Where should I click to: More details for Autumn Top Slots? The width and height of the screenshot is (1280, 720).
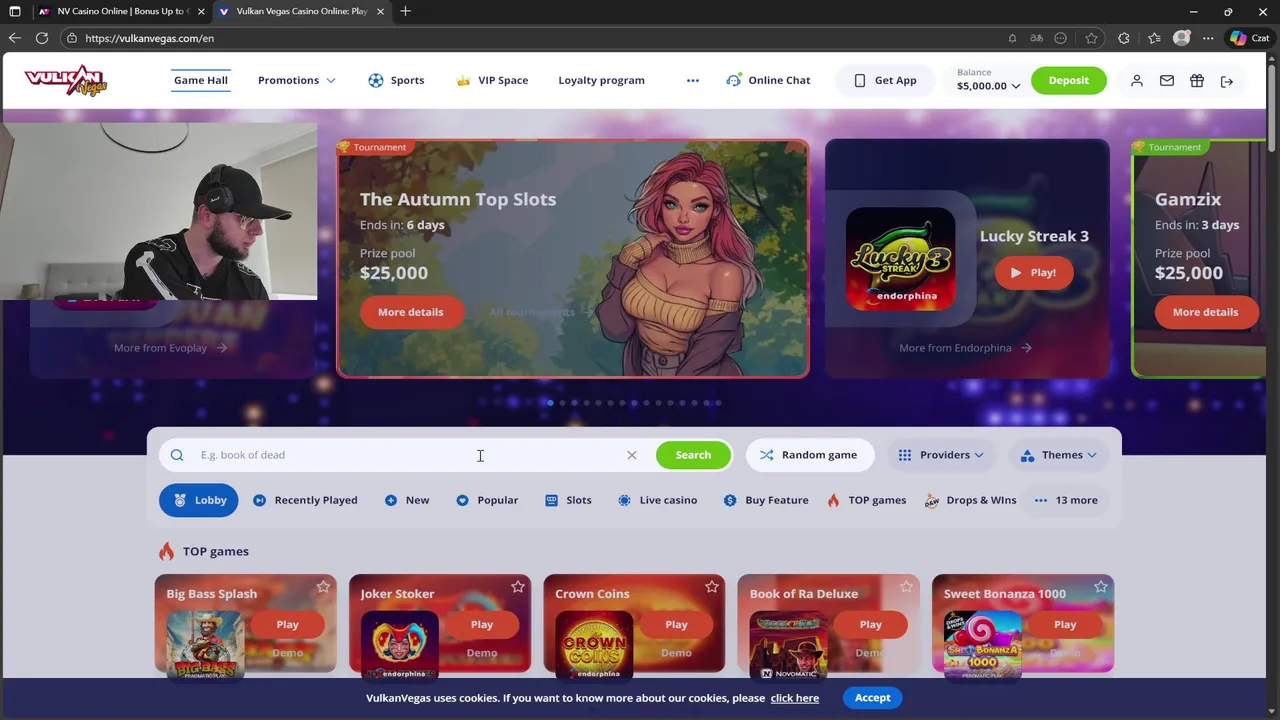pos(411,312)
